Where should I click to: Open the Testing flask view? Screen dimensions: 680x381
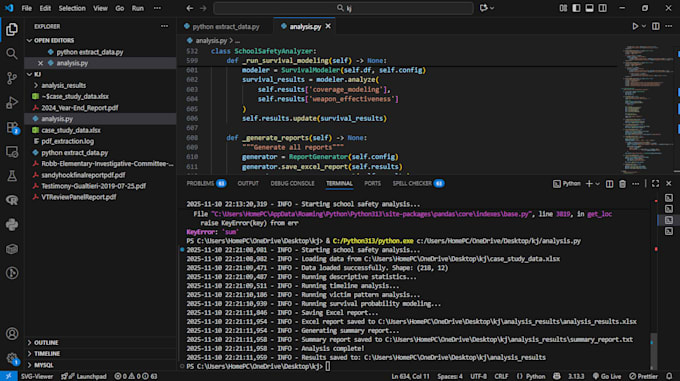(x=12, y=176)
